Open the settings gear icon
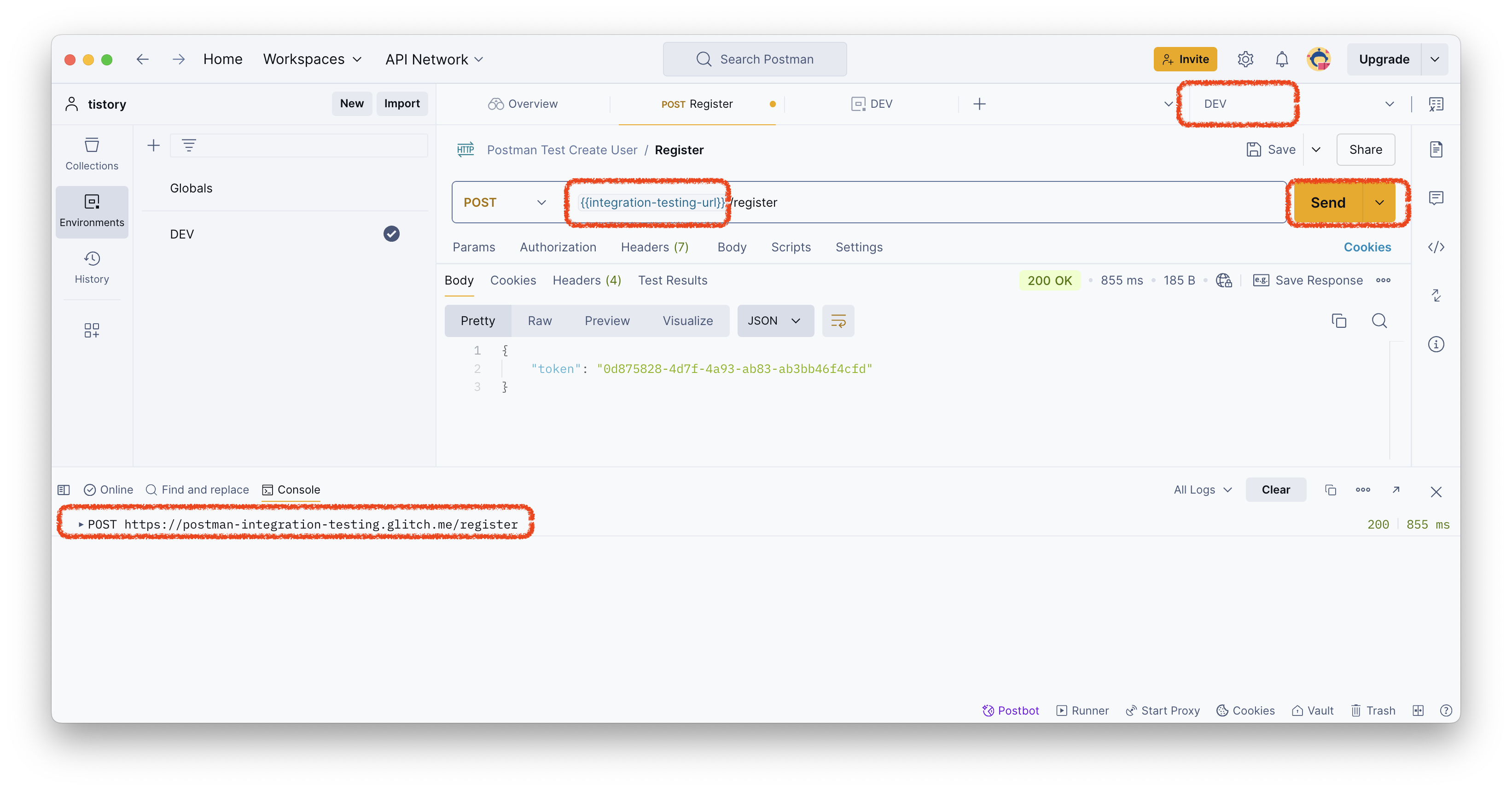This screenshot has height=791, width=1512. coord(1245,59)
